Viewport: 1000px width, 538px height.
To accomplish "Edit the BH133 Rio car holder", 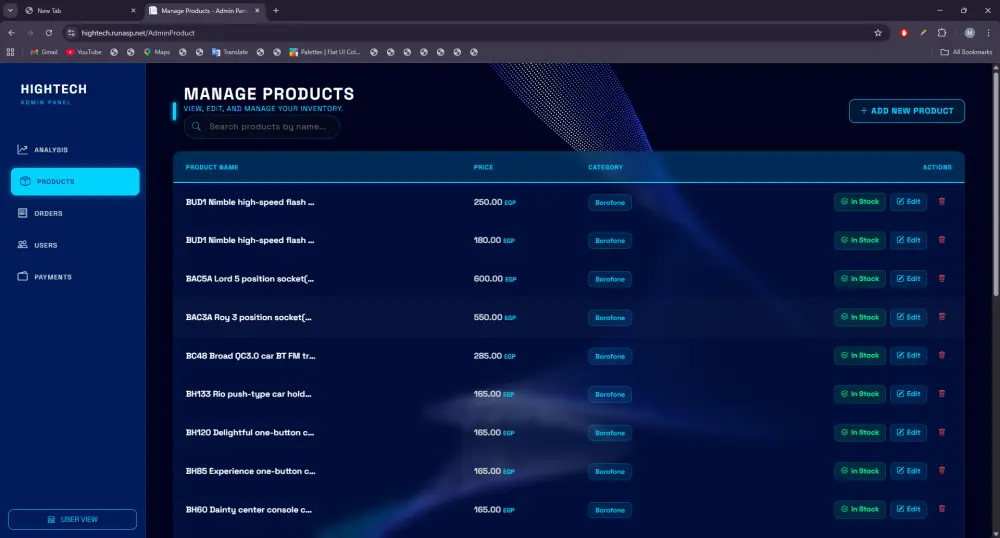I will pyautogui.click(x=908, y=394).
